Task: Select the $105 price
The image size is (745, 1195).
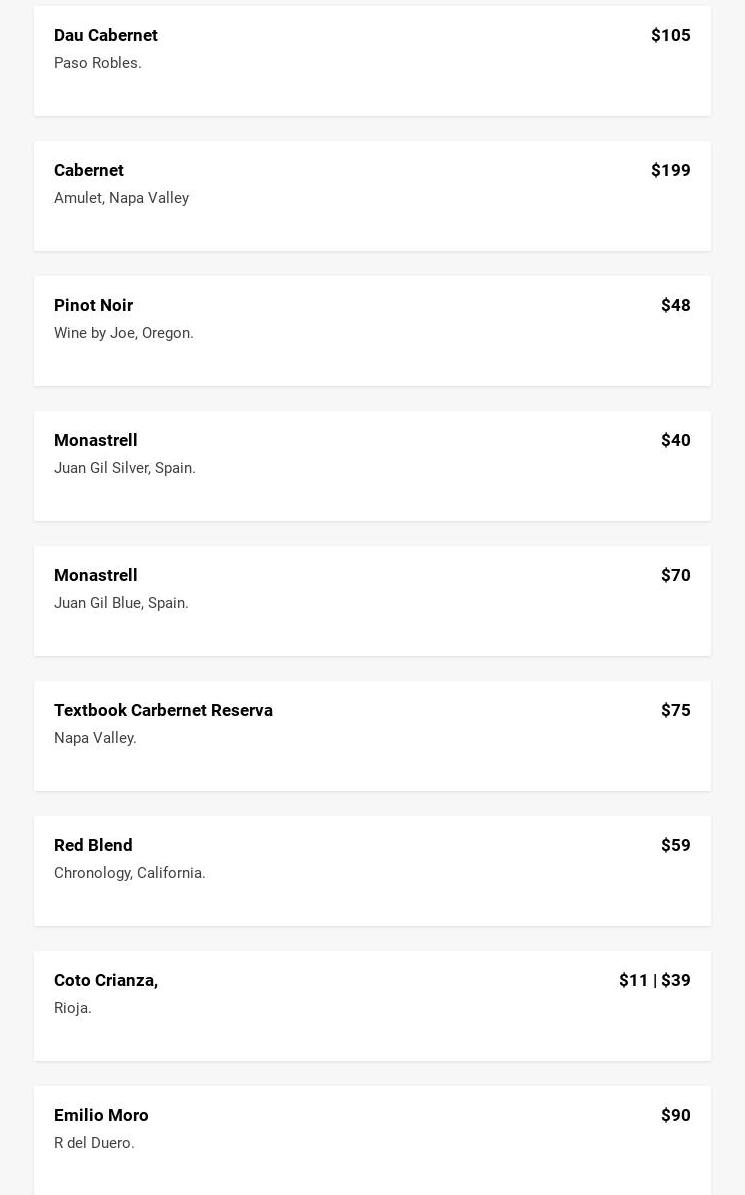Action: (x=670, y=35)
